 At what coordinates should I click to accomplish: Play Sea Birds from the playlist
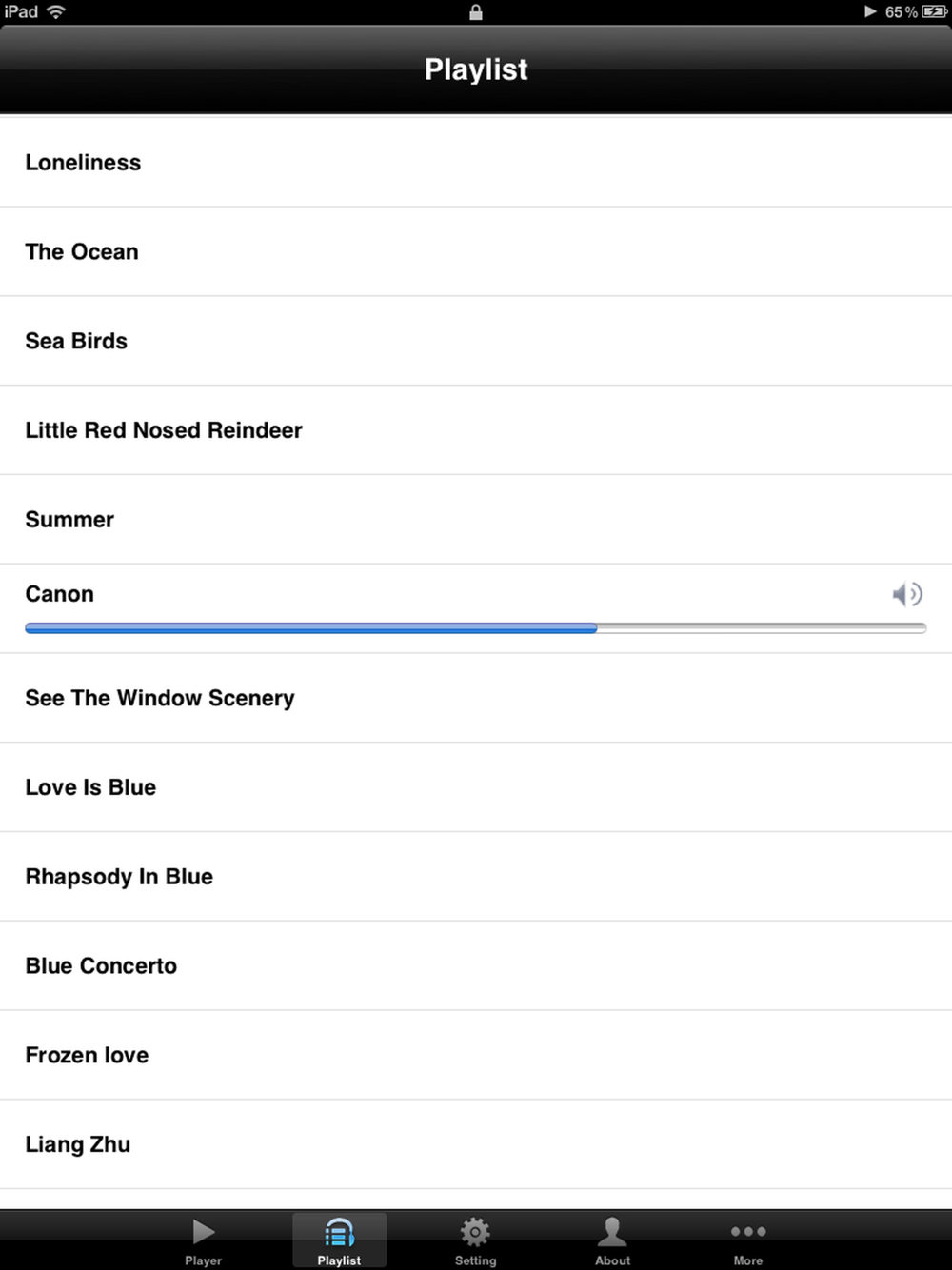(76, 341)
